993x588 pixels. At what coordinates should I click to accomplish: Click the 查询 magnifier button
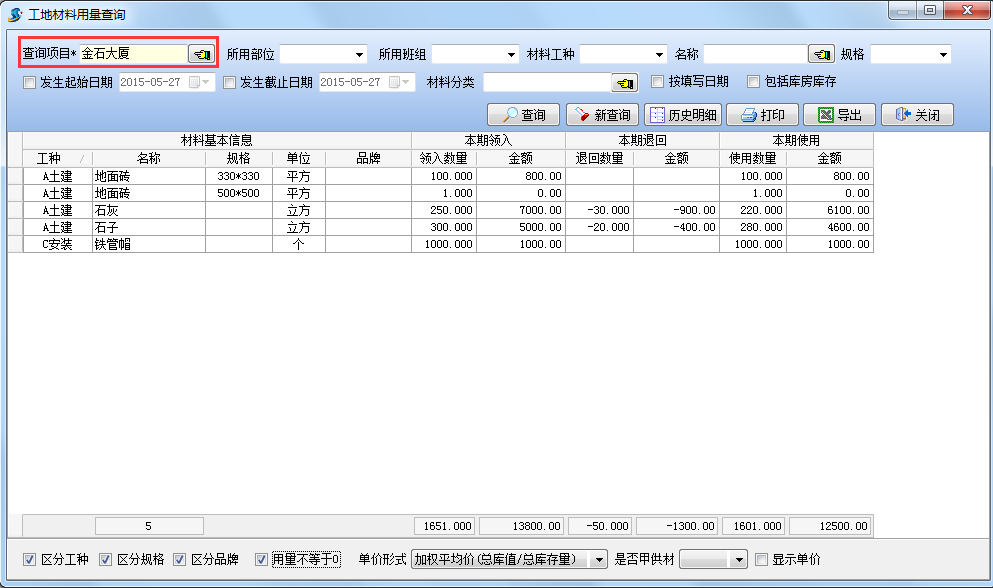524,115
